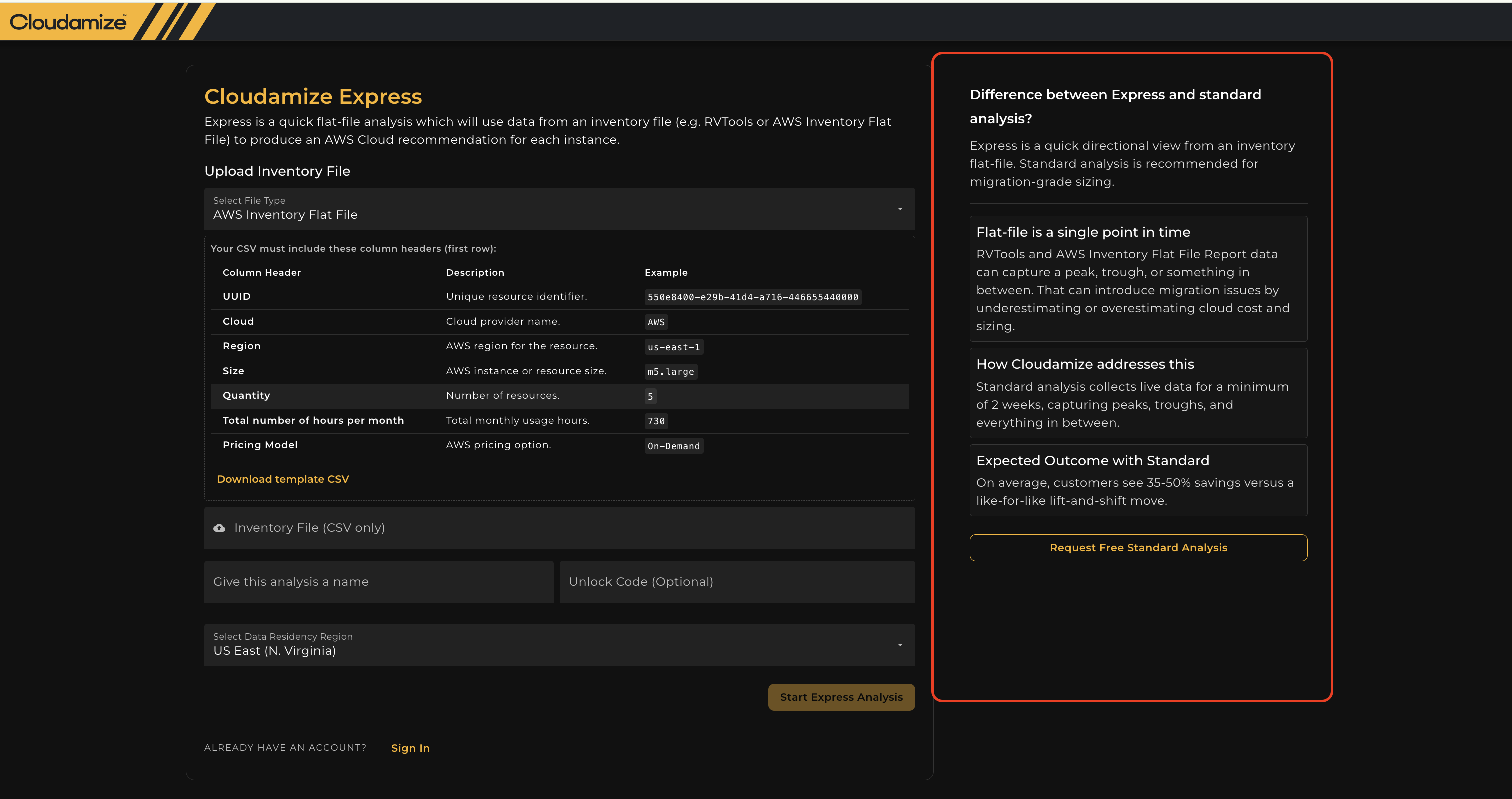
Task: Click the Cloudamize Express heading
Action: [x=313, y=96]
